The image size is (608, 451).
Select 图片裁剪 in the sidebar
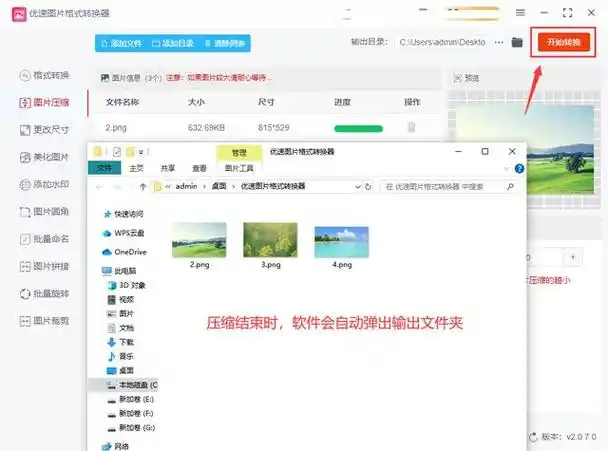(44, 321)
